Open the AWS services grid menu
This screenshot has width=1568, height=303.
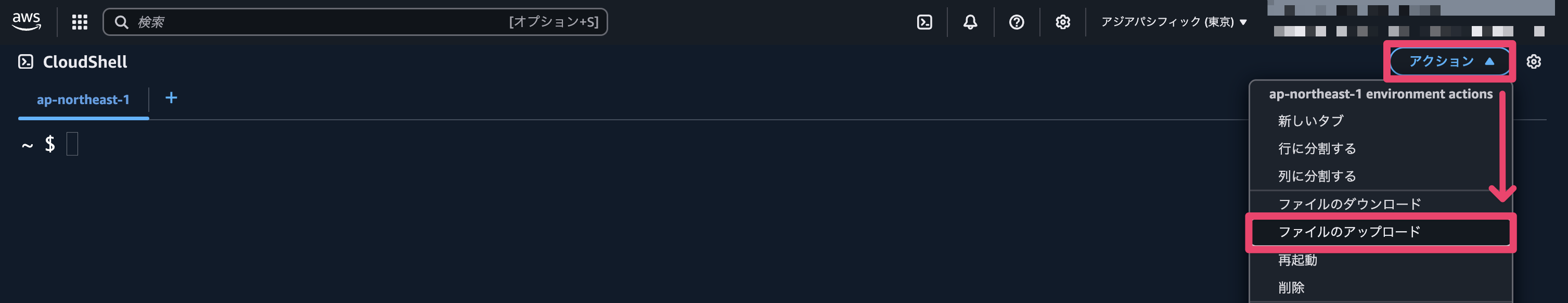pos(80,22)
